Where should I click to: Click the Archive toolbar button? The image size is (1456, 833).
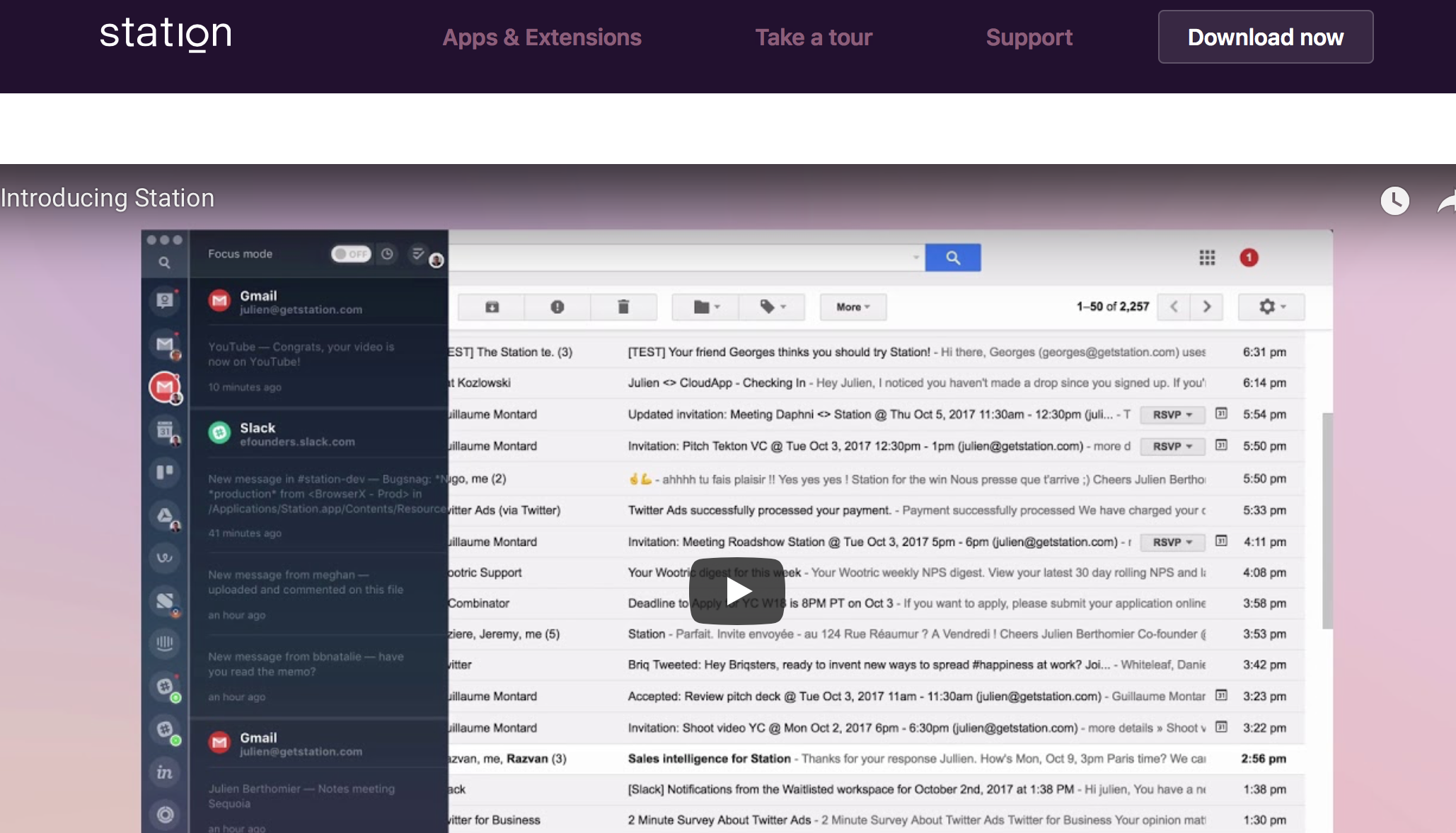[x=492, y=307]
